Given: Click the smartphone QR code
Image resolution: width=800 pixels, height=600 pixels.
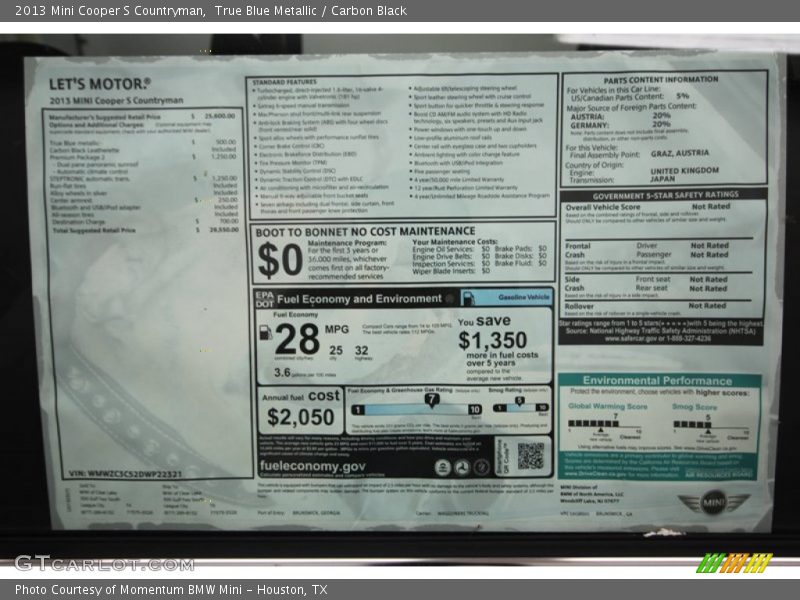Looking at the screenshot, I should point(530,456).
